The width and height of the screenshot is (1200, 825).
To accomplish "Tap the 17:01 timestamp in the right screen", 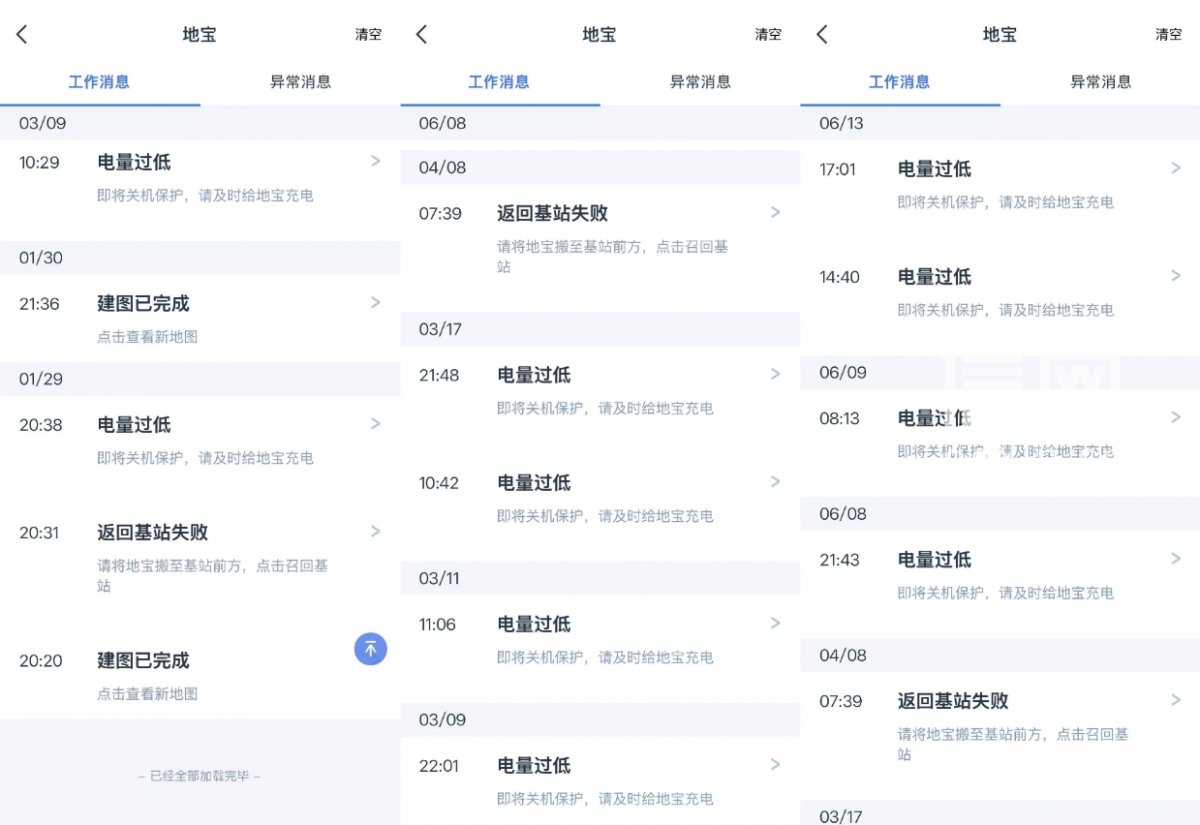I will coord(837,169).
